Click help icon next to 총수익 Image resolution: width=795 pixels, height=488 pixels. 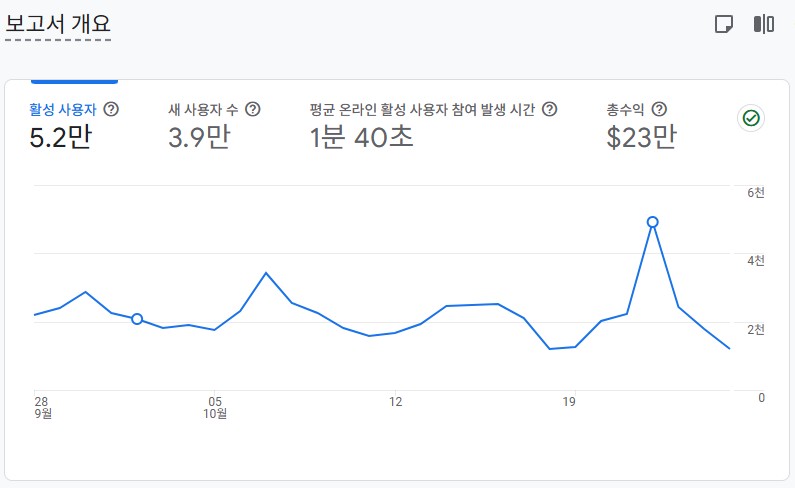(x=659, y=109)
